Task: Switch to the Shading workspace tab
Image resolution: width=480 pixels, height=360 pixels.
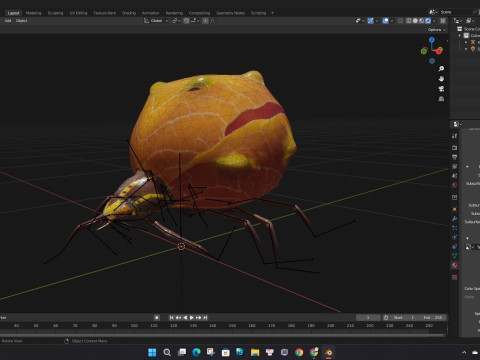Action: click(129, 13)
